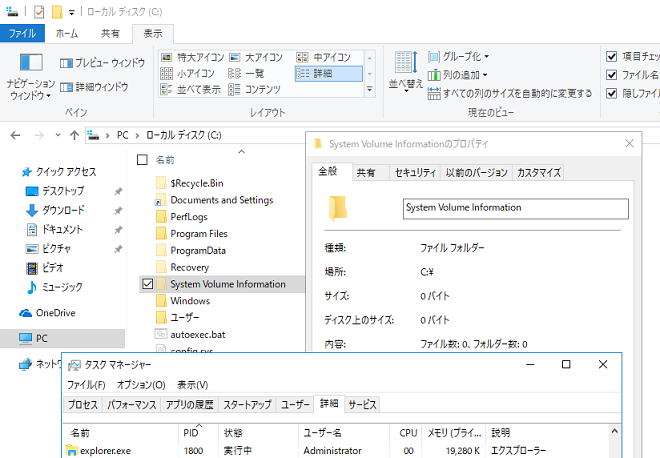Select OneDrive in navigation pane

pos(48,313)
